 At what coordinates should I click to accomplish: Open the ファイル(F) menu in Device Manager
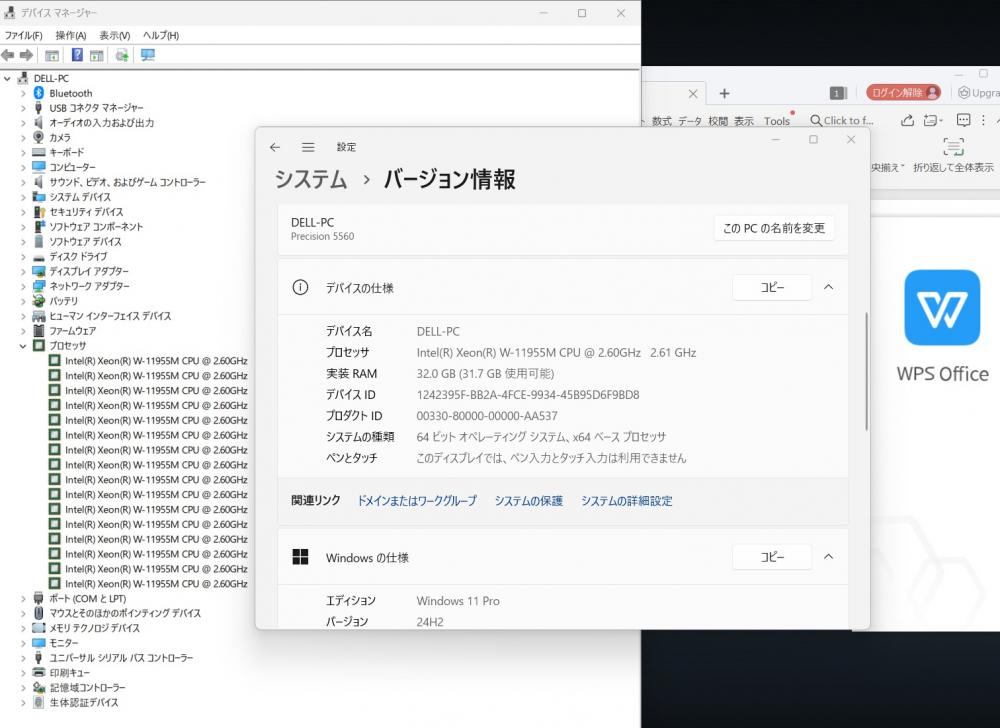click(x=24, y=35)
